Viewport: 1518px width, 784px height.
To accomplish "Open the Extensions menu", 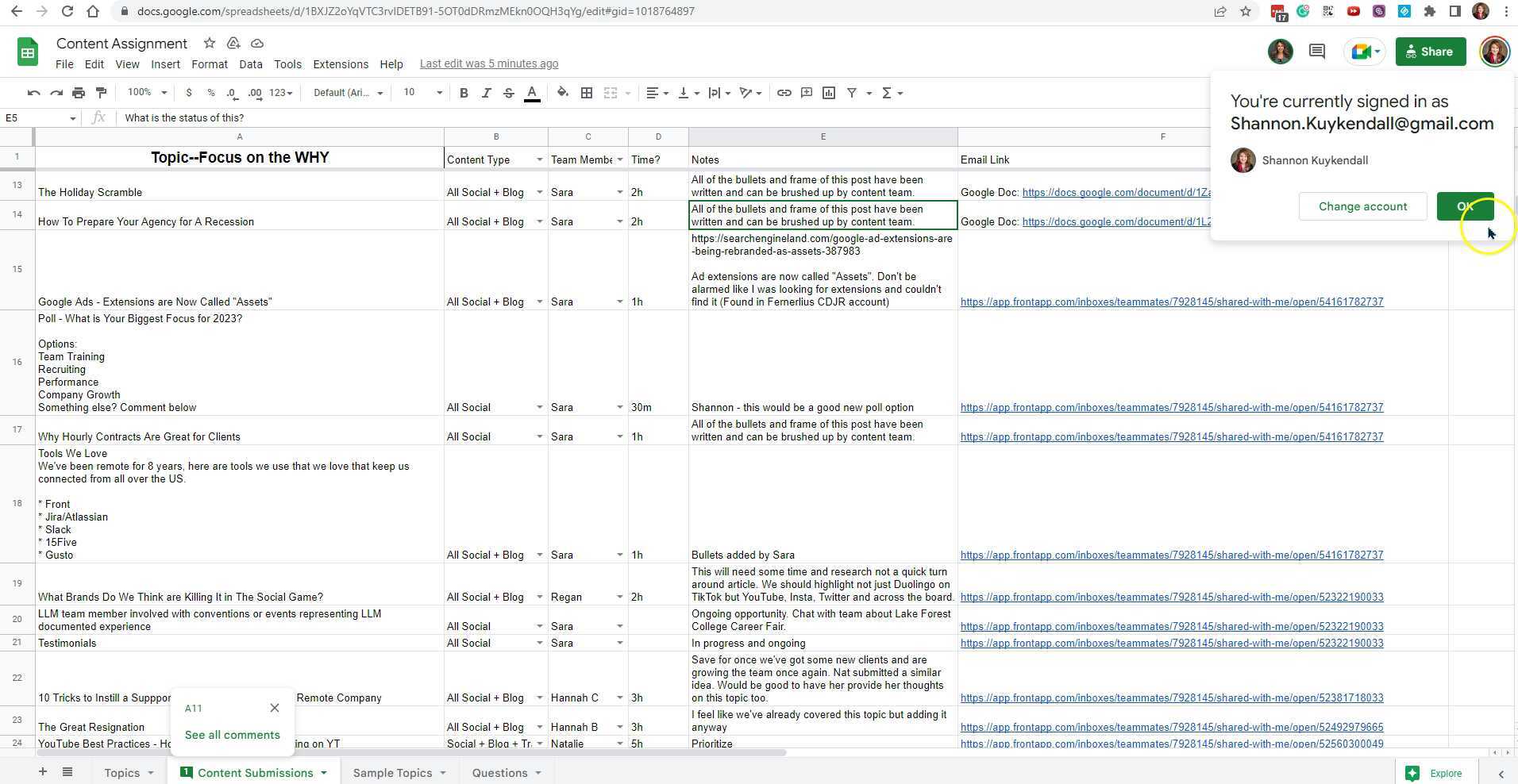I will pyautogui.click(x=341, y=64).
